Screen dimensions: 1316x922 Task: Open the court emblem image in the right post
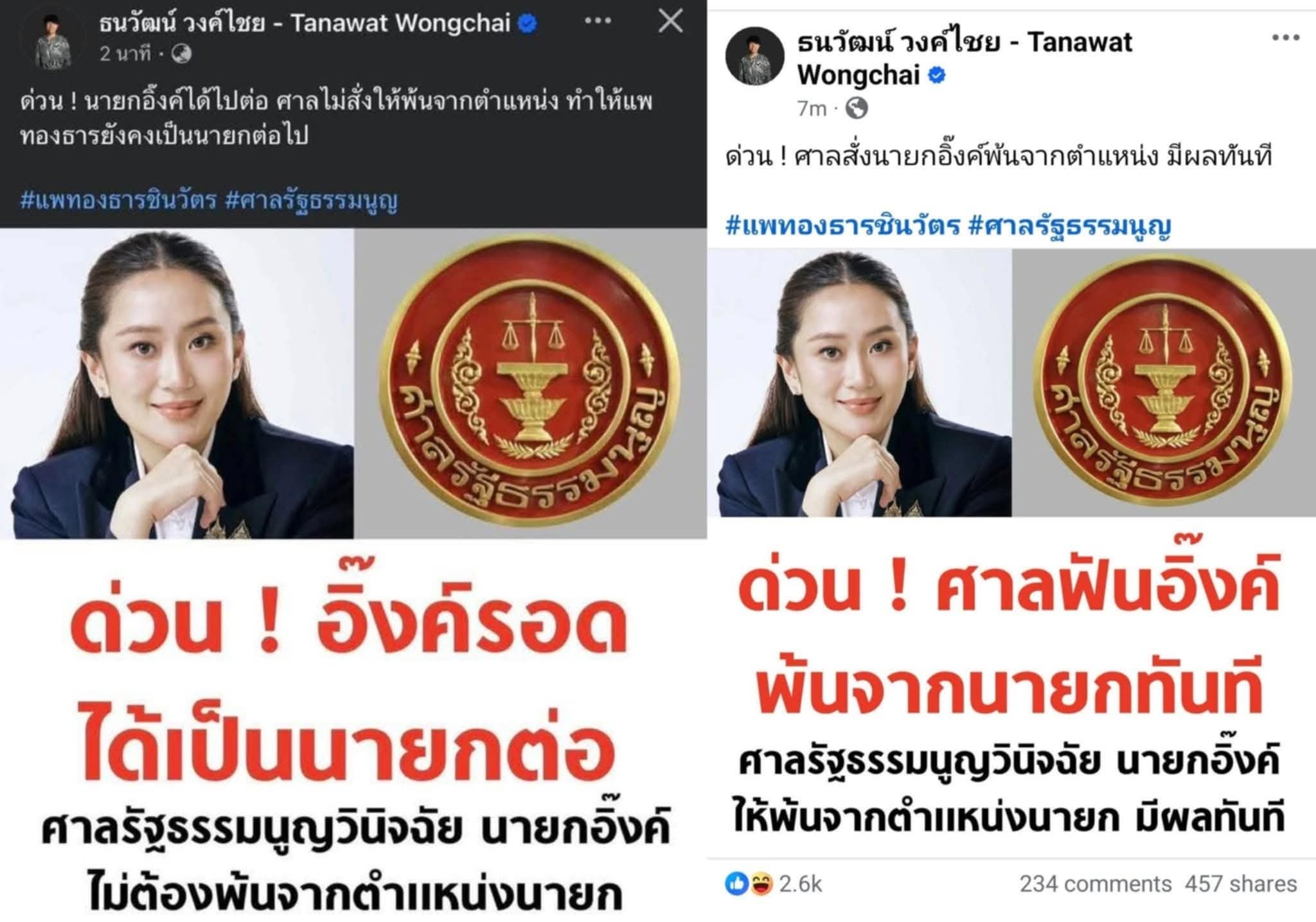[x=1164, y=382]
